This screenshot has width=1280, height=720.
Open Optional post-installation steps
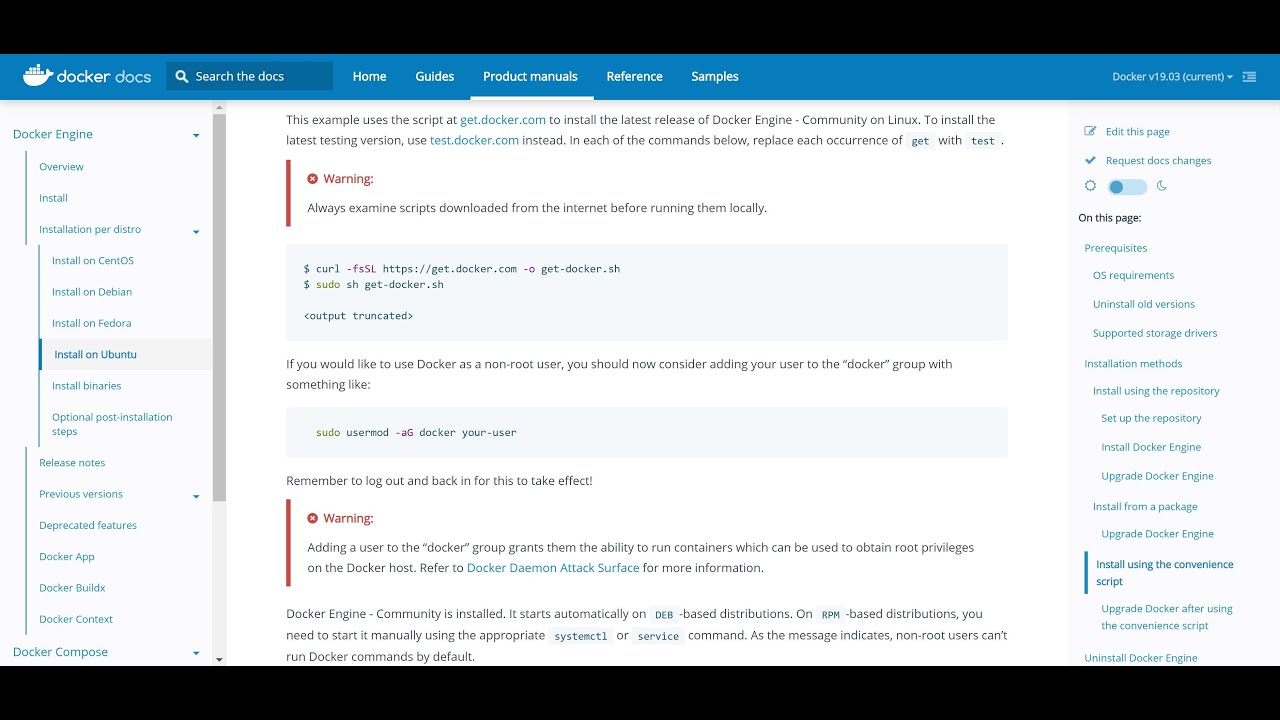point(112,424)
